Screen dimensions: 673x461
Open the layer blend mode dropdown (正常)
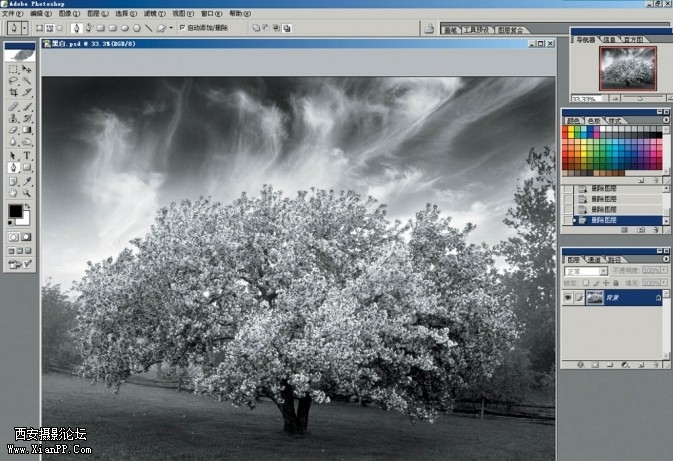(x=585, y=271)
